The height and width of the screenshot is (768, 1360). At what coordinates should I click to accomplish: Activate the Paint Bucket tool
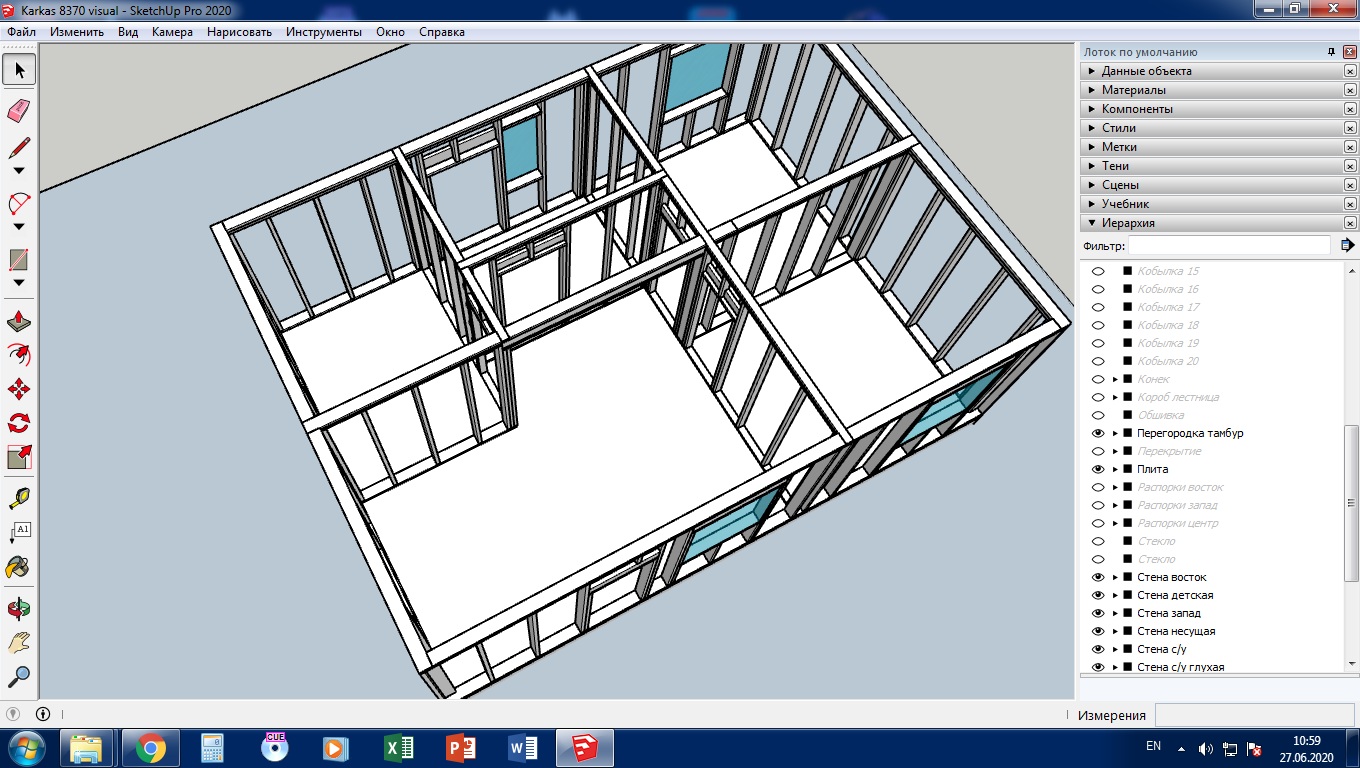click(18, 568)
